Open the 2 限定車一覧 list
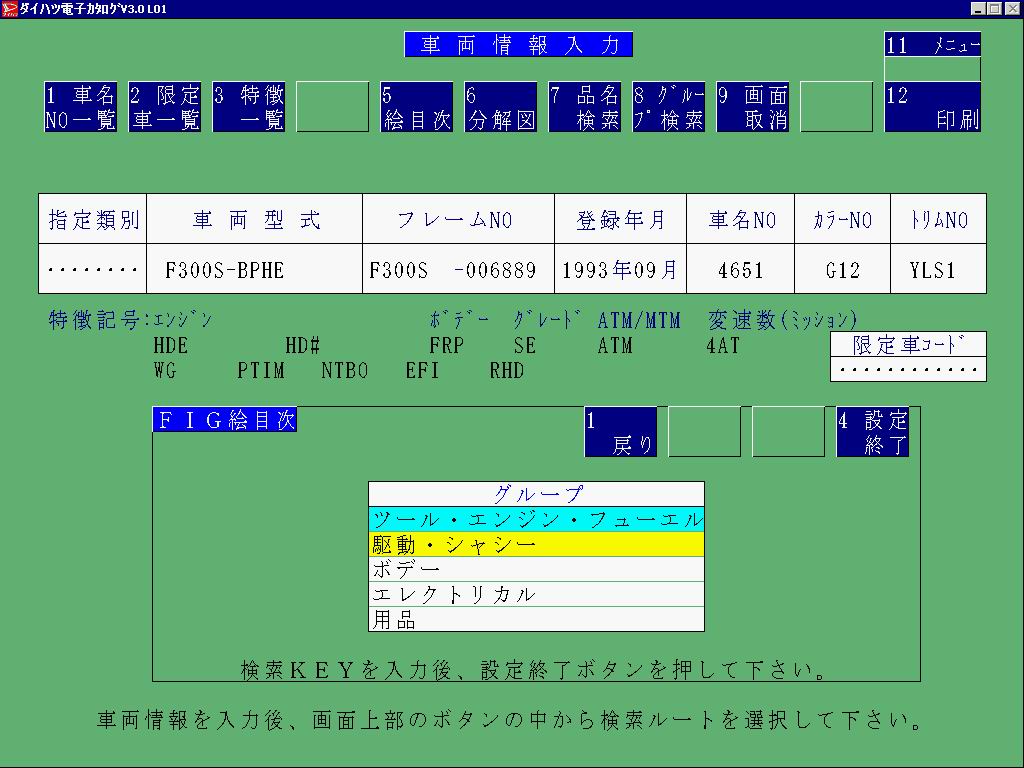 tap(164, 107)
